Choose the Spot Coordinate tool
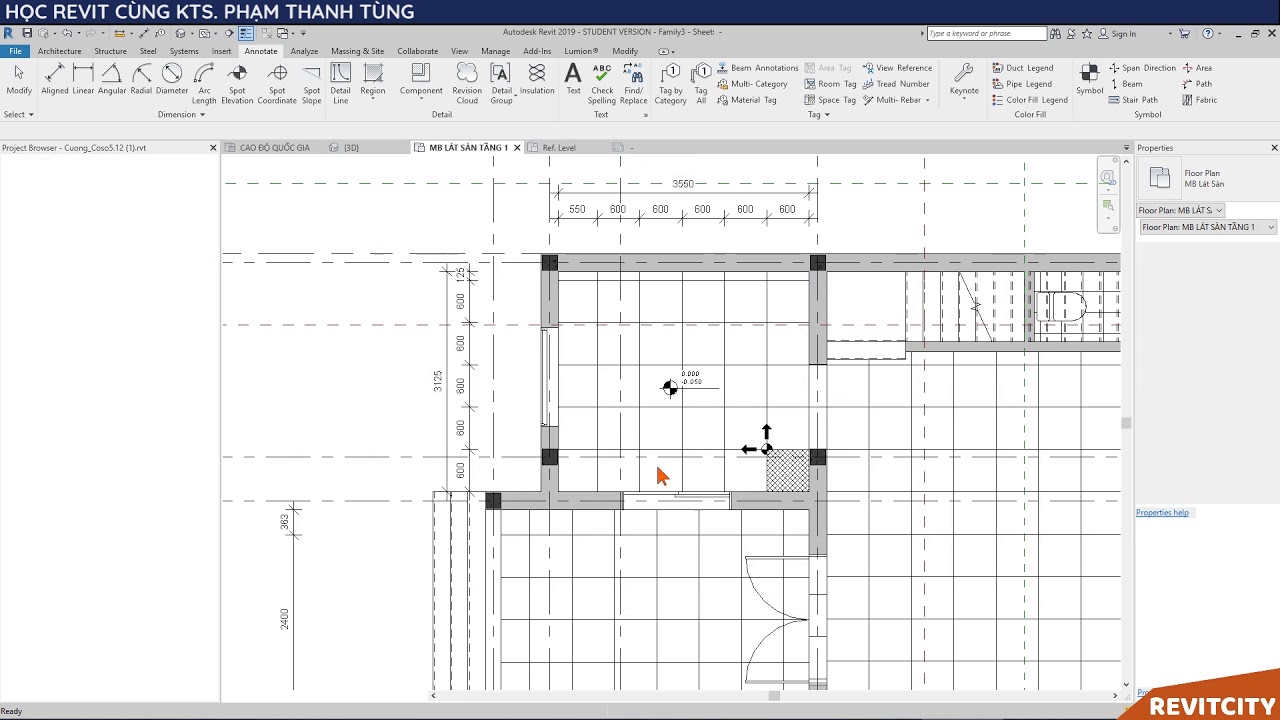This screenshot has height=720, width=1280. click(277, 84)
